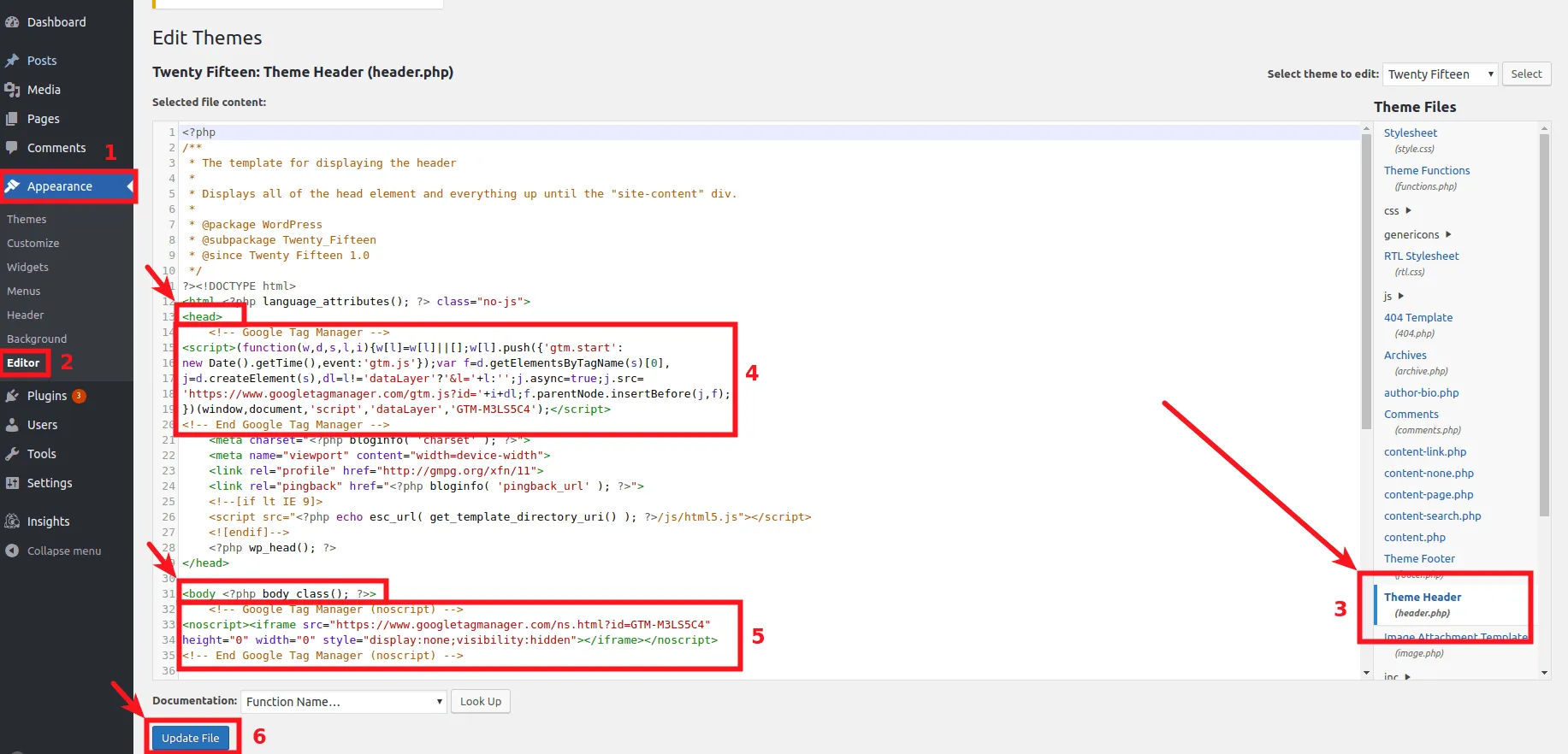Click the Theme Files list scrollbar

pyautogui.click(x=1544, y=325)
